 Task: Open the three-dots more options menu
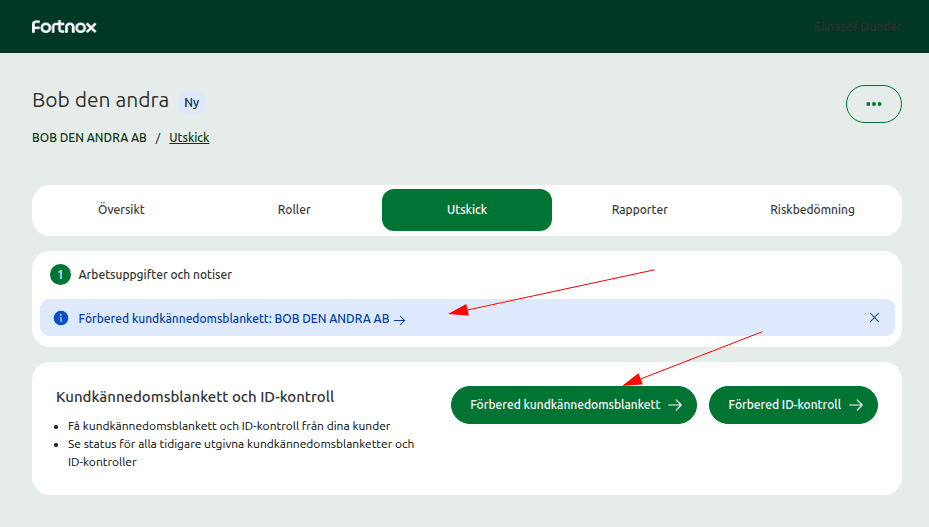873,104
